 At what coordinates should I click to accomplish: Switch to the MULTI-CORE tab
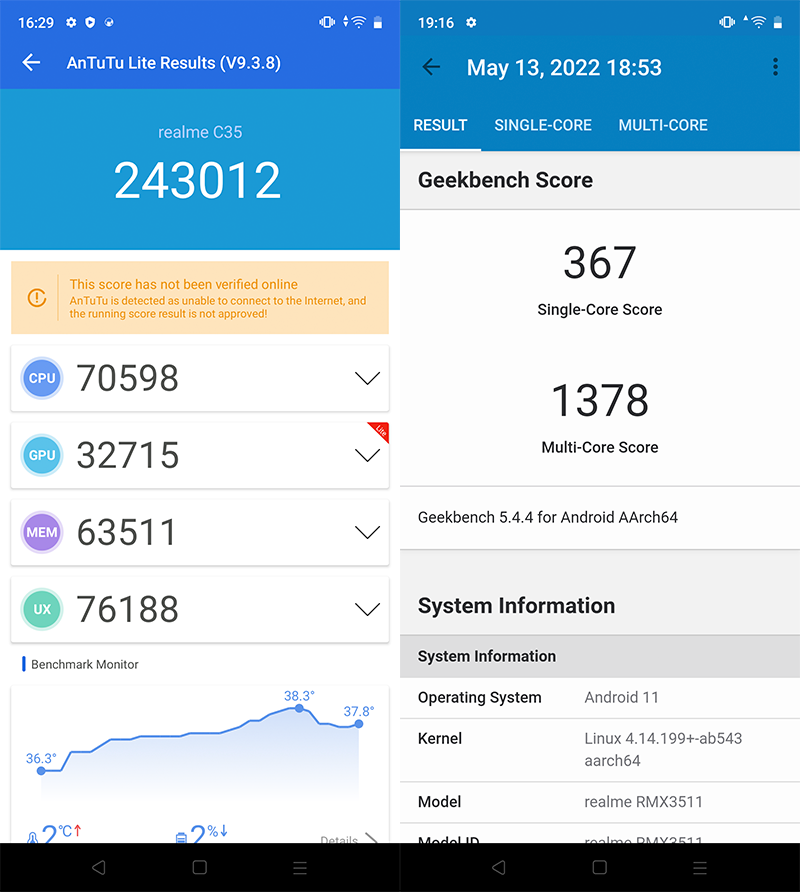coord(663,125)
